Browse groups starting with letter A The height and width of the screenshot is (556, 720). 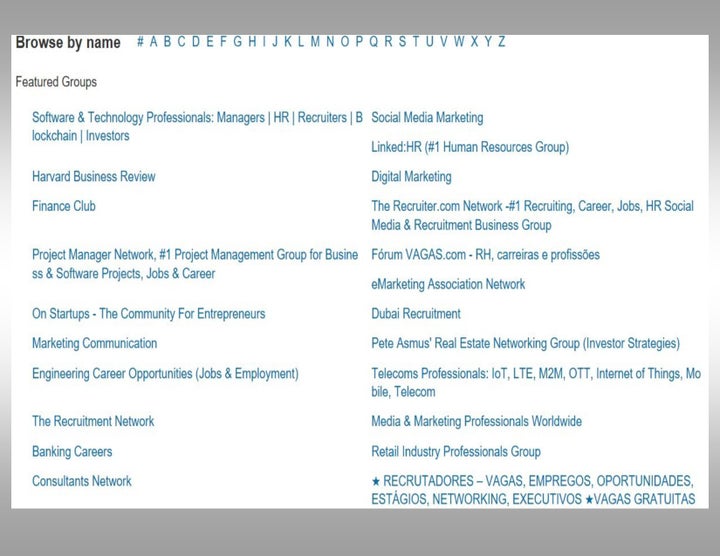(153, 42)
